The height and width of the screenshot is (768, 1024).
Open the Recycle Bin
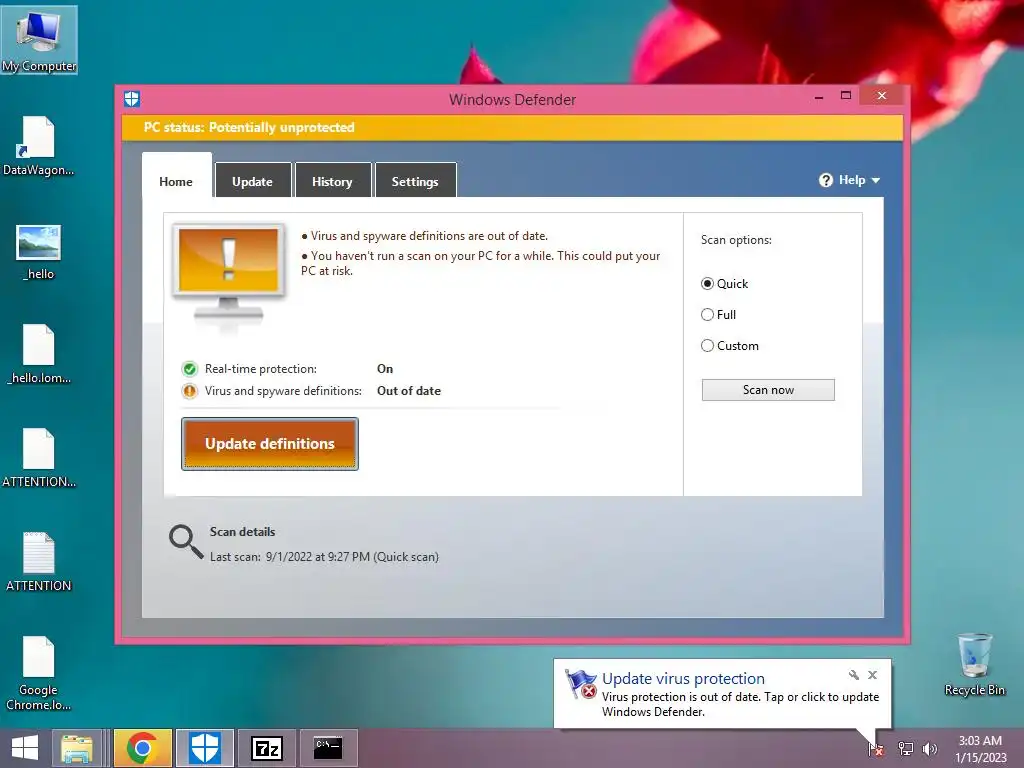(x=974, y=665)
